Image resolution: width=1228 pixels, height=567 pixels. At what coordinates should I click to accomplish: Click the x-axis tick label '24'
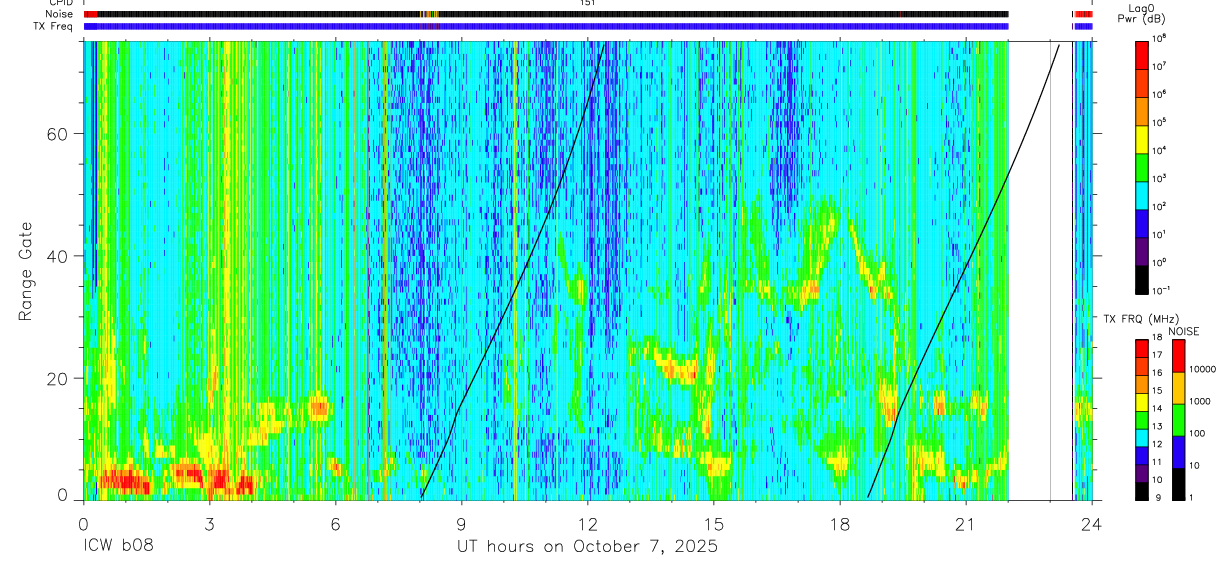coord(1092,524)
